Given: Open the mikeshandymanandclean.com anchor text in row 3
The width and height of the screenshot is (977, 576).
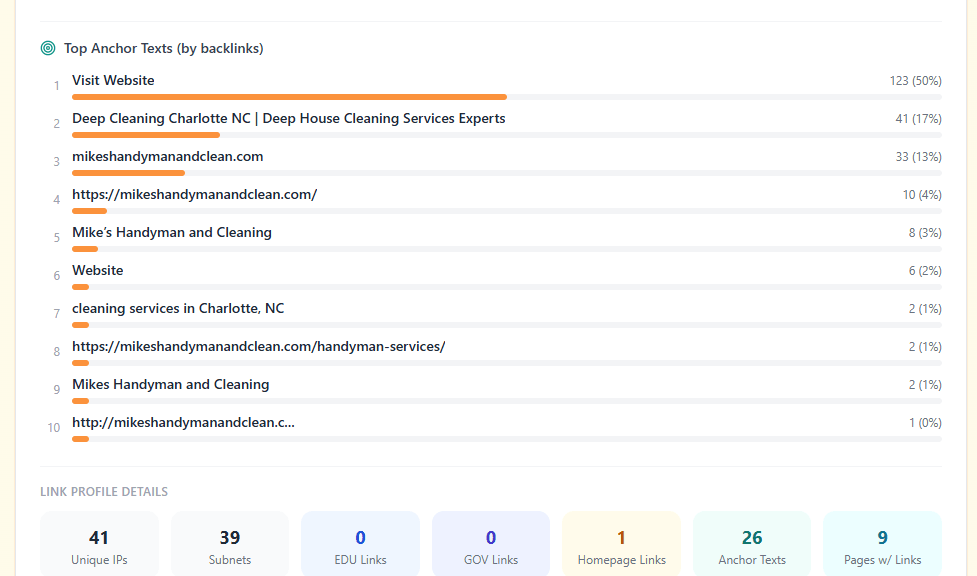Looking at the screenshot, I should pos(167,156).
